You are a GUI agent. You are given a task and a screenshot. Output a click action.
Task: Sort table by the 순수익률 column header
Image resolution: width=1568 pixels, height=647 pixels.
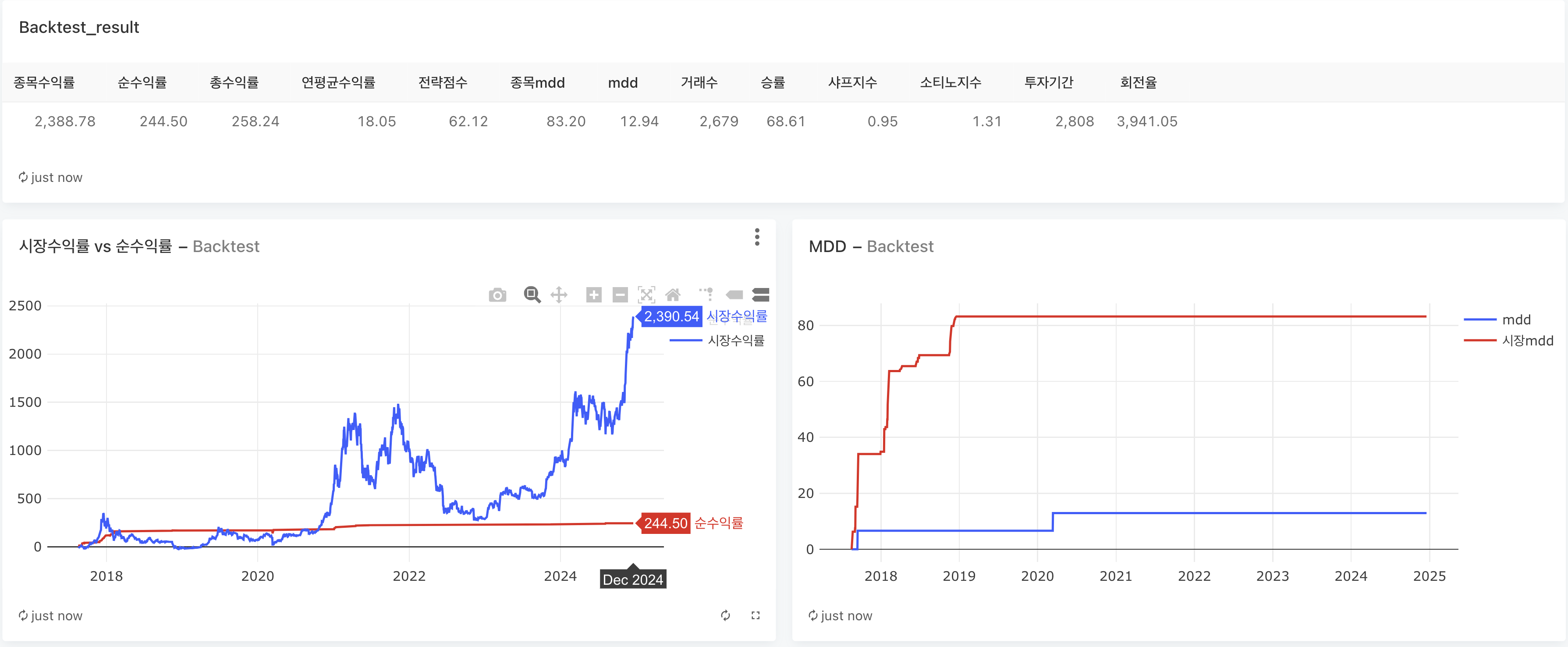[x=142, y=82]
